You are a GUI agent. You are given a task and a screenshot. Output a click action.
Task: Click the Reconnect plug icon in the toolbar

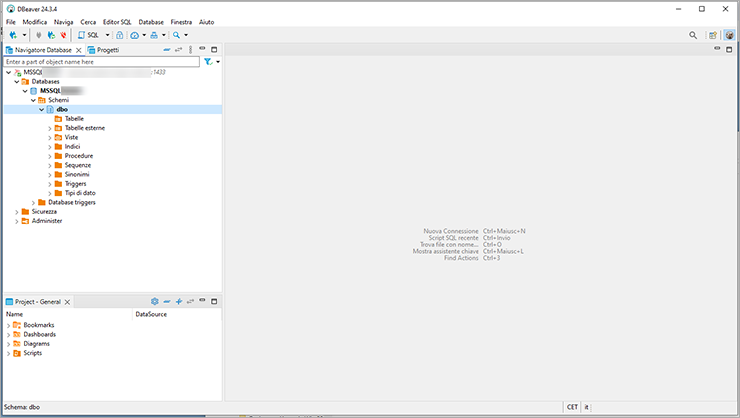pyautogui.click(x=51, y=35)
